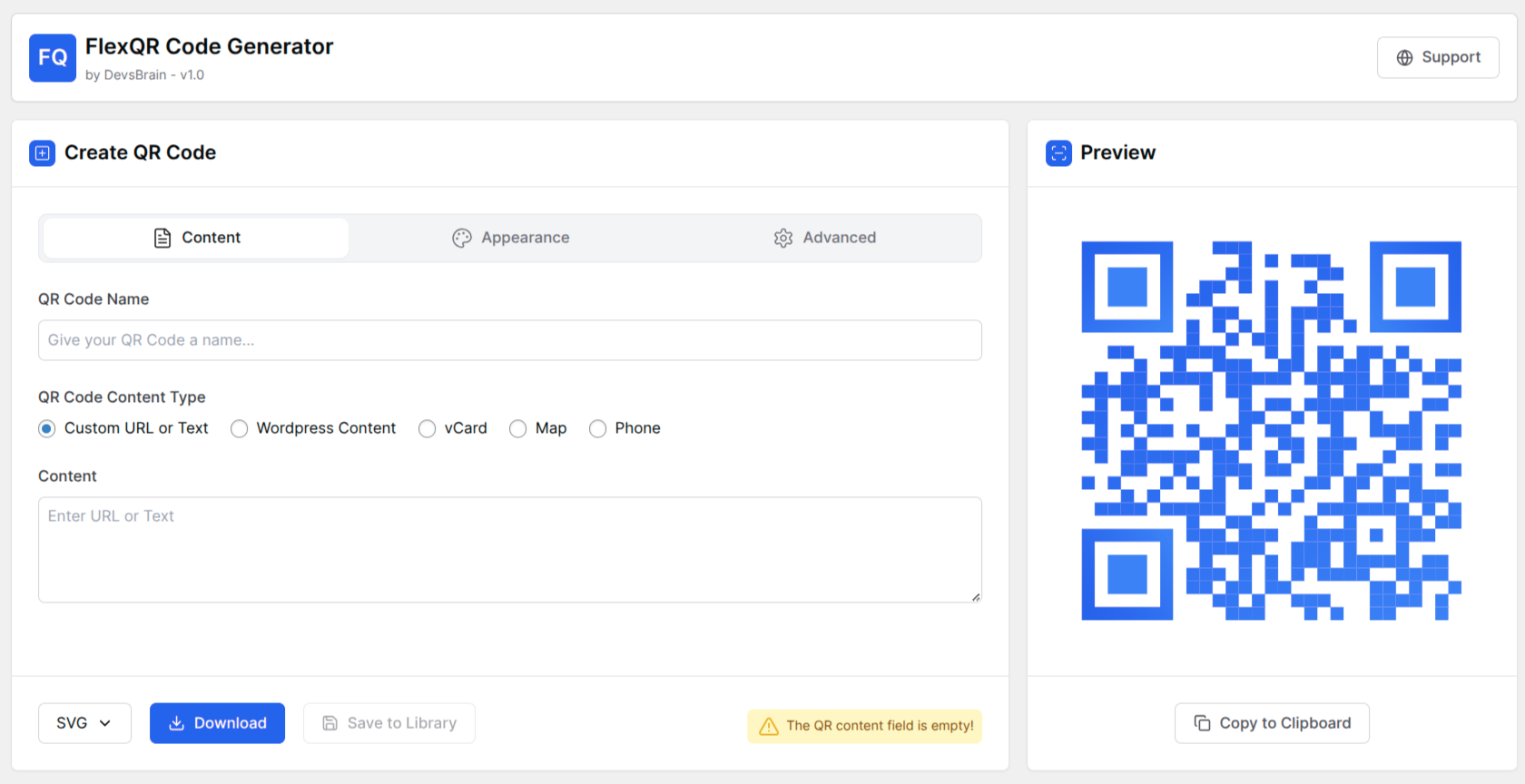Screen dimensions: 1525x784
Task: Click the Preview scan icon
Action: tap(1058, 153)
